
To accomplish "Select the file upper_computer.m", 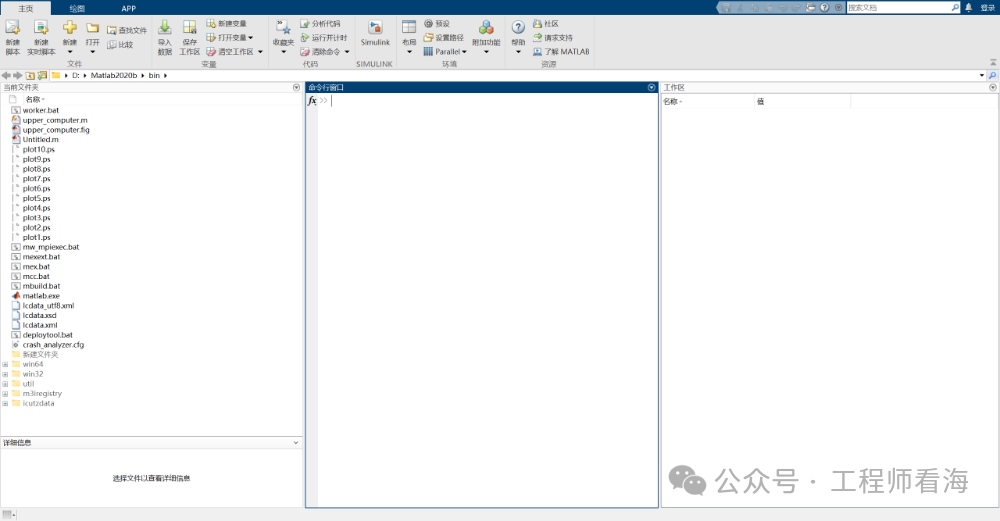I will point(55,120).
